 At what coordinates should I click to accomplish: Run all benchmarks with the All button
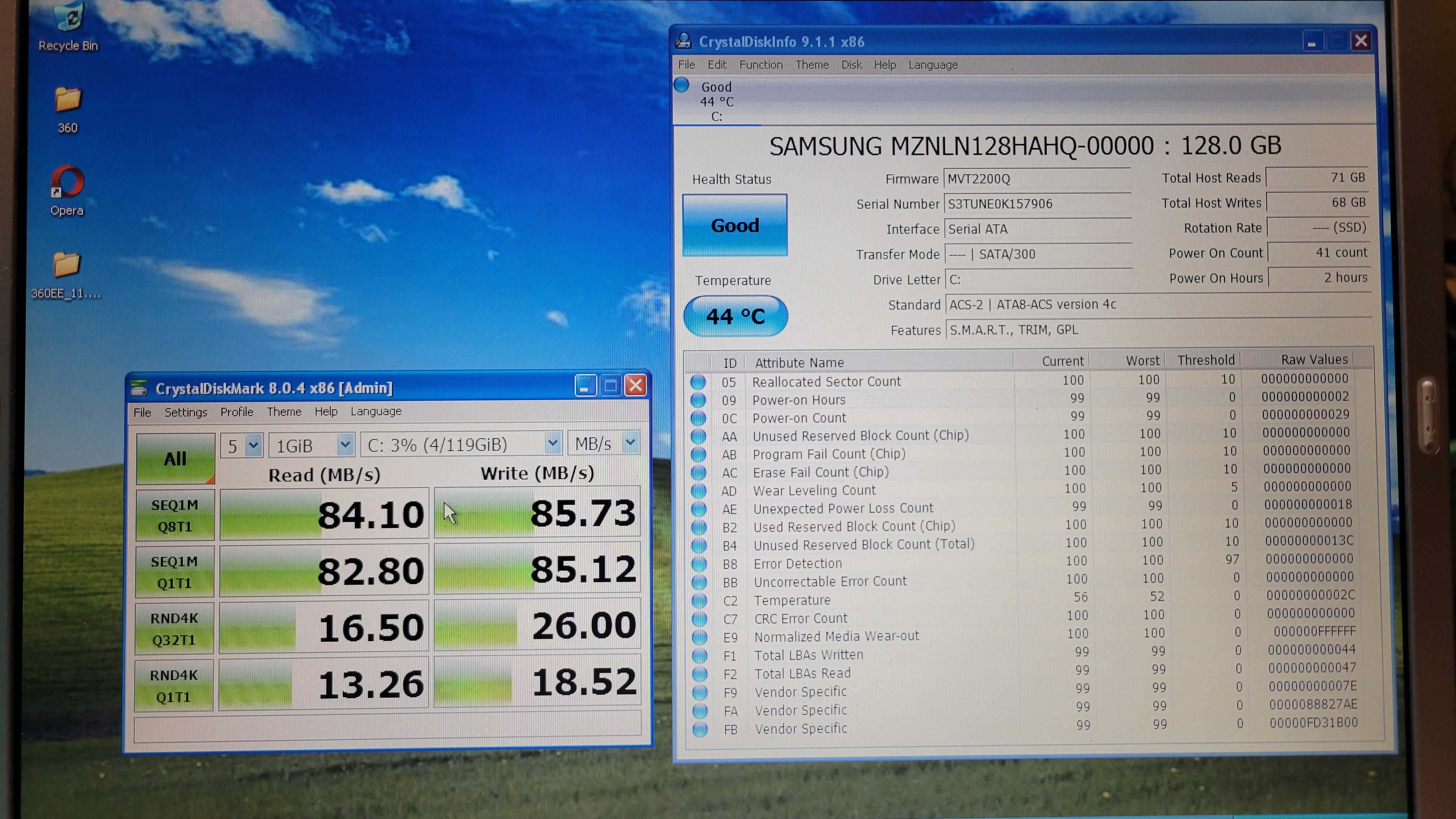click(x=175, y=458)
